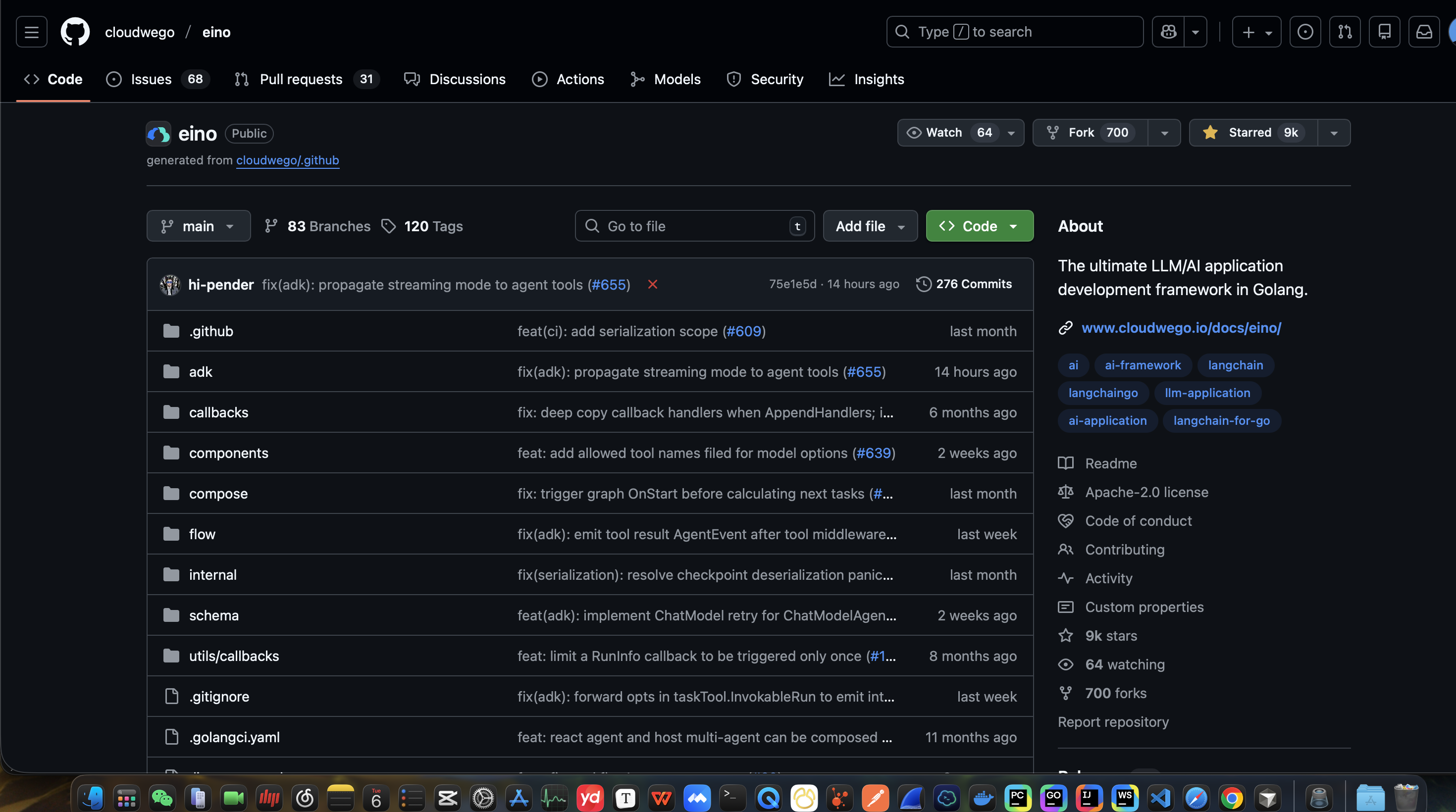Click the GitHub Octocat logo
The image size is (1456, 812).
click(75, 32)
